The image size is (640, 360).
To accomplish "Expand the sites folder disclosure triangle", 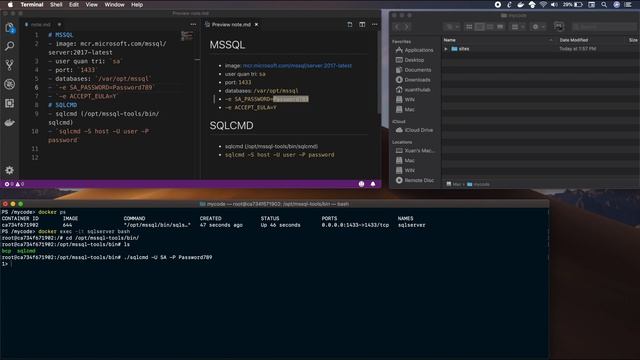I will click(x=446, y=49).
